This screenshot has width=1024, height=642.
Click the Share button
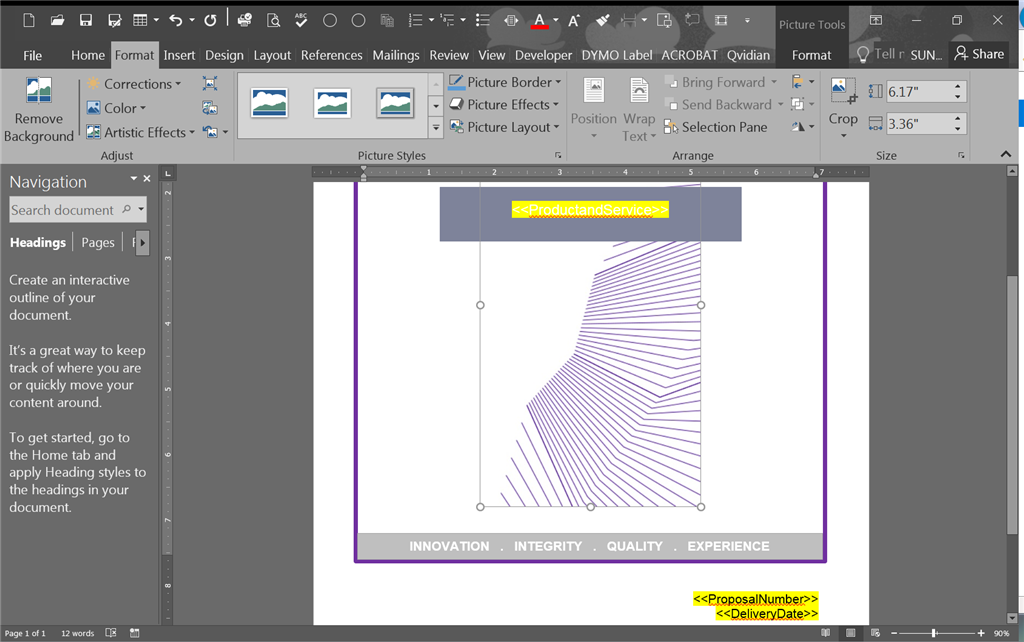(979, 54)
